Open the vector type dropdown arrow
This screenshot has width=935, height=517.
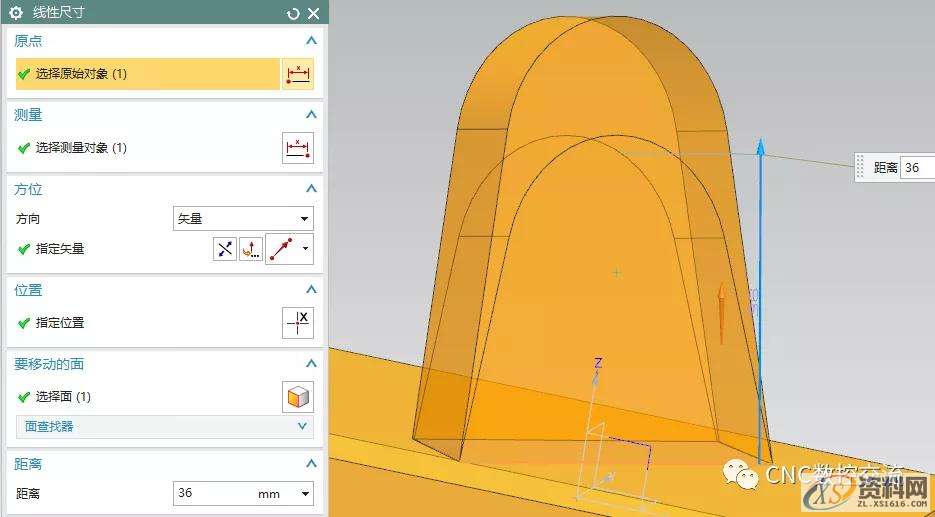tap(305, 249)
